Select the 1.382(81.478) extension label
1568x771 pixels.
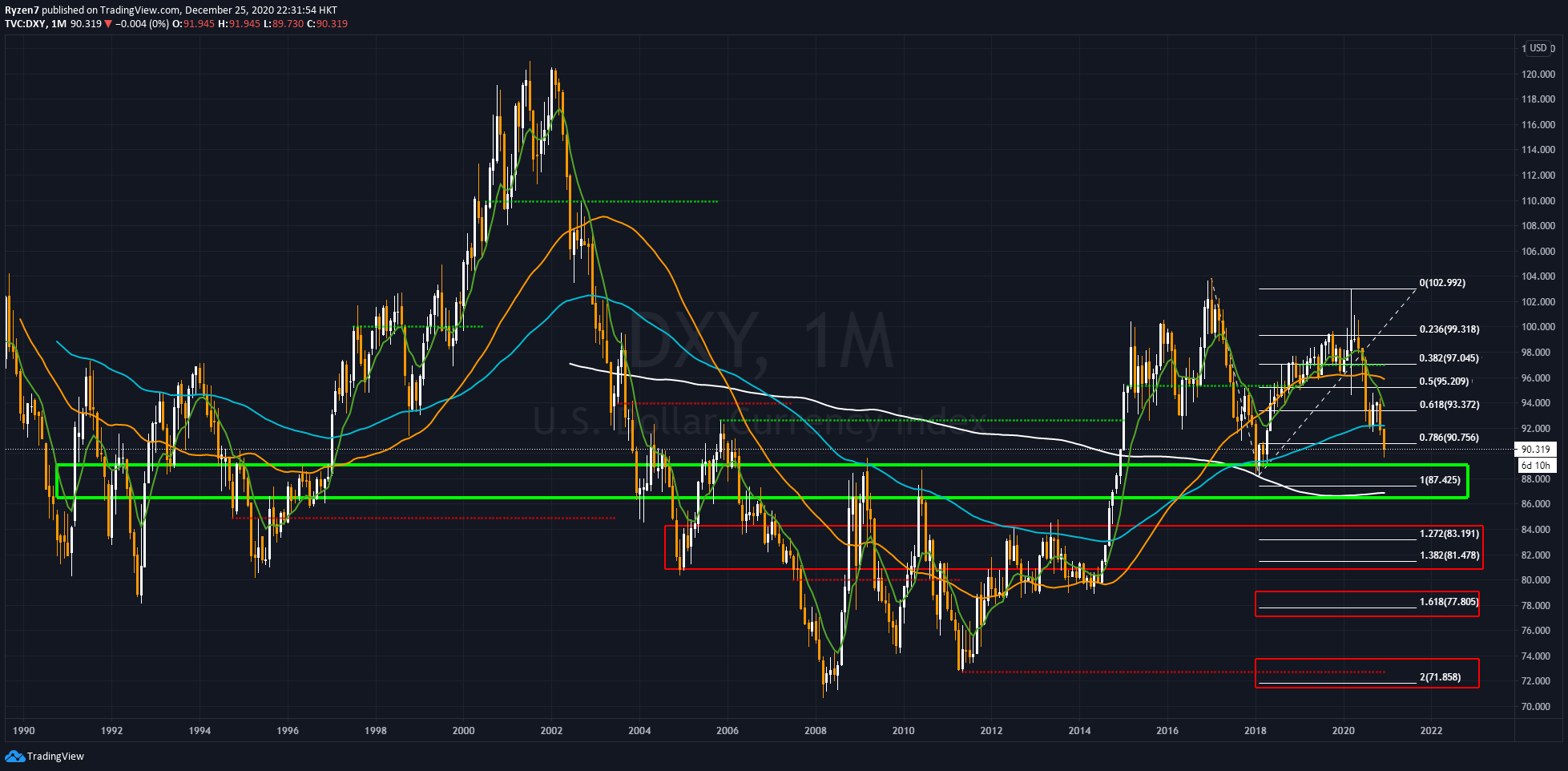(x=1449, y=555)
